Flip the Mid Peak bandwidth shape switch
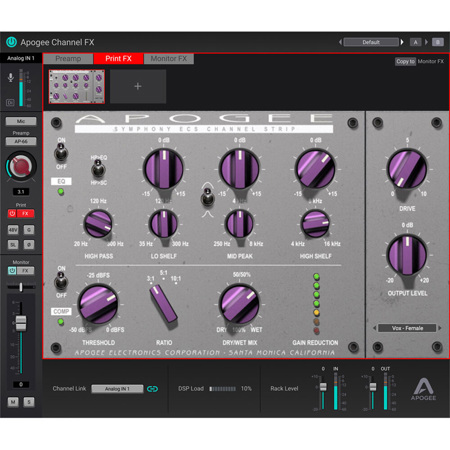The width and height of the screenshot is (450, 450). click(207, 197)
